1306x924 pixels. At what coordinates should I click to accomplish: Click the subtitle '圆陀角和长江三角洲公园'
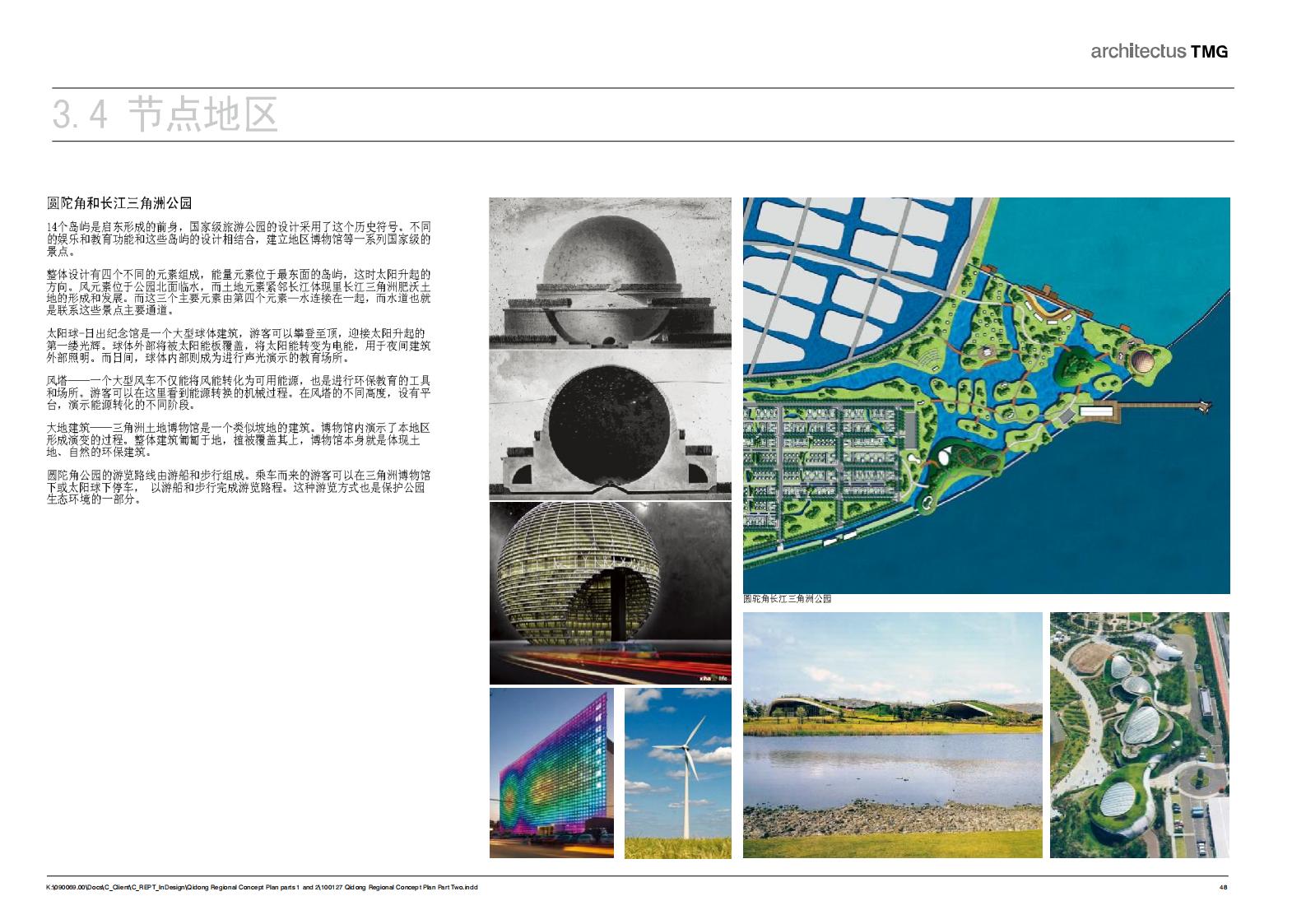[120, 203]
